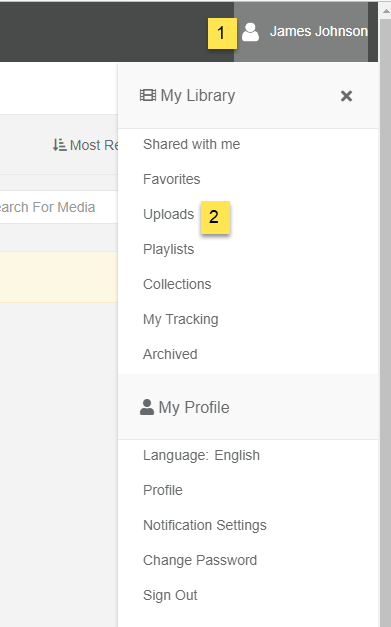Image resolution: width=391 pixels, height=627 pixels.
Task: Click the Search For Media field
Action: coord(58,207)
